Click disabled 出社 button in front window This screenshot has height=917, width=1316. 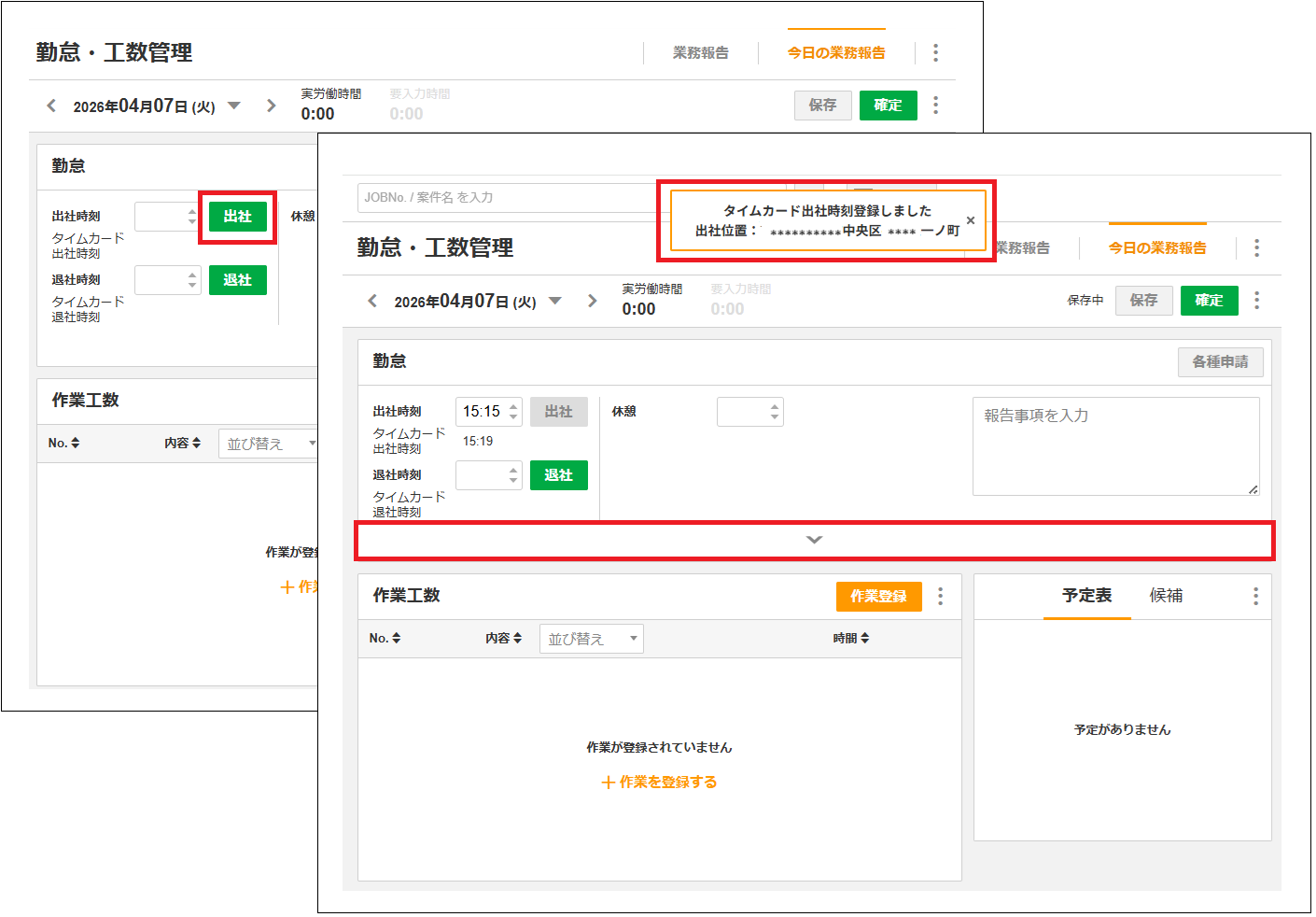[559, 412]
